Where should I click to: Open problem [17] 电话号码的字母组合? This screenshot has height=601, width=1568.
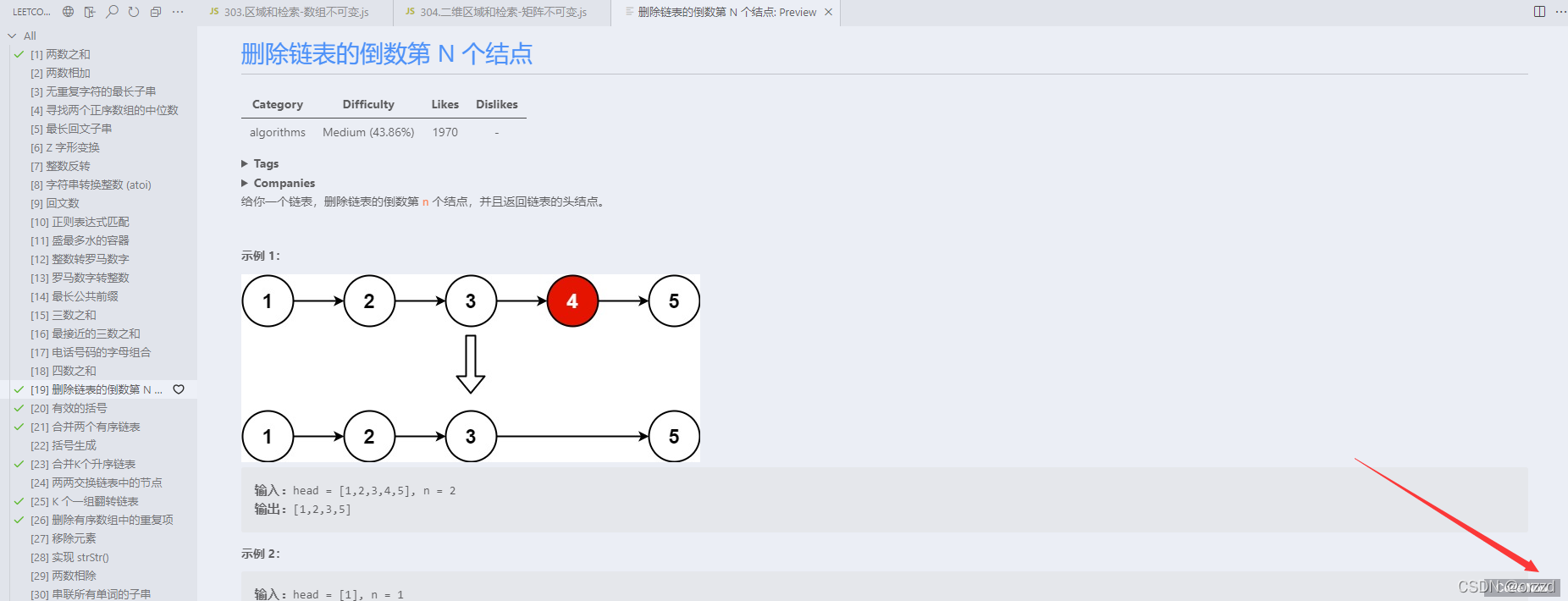pyautogui.click(x=91, y=352)
